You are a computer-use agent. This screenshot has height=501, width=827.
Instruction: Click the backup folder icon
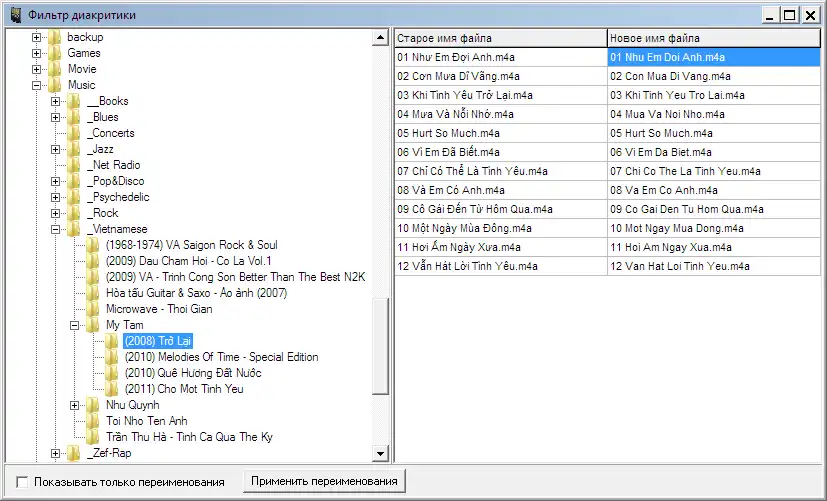coord(54,37)
